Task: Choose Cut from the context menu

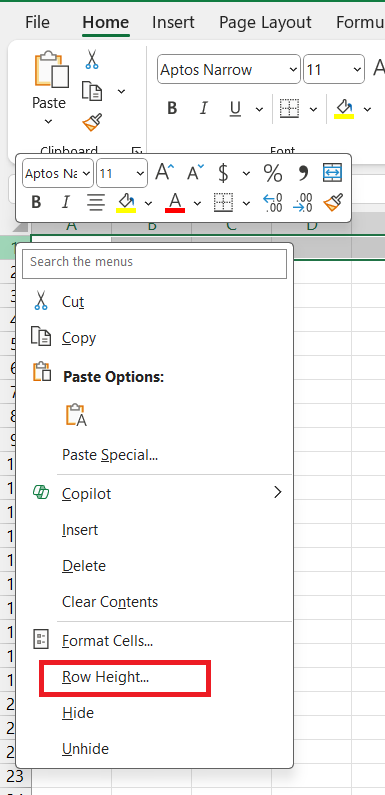Action: tap(155, 302)
